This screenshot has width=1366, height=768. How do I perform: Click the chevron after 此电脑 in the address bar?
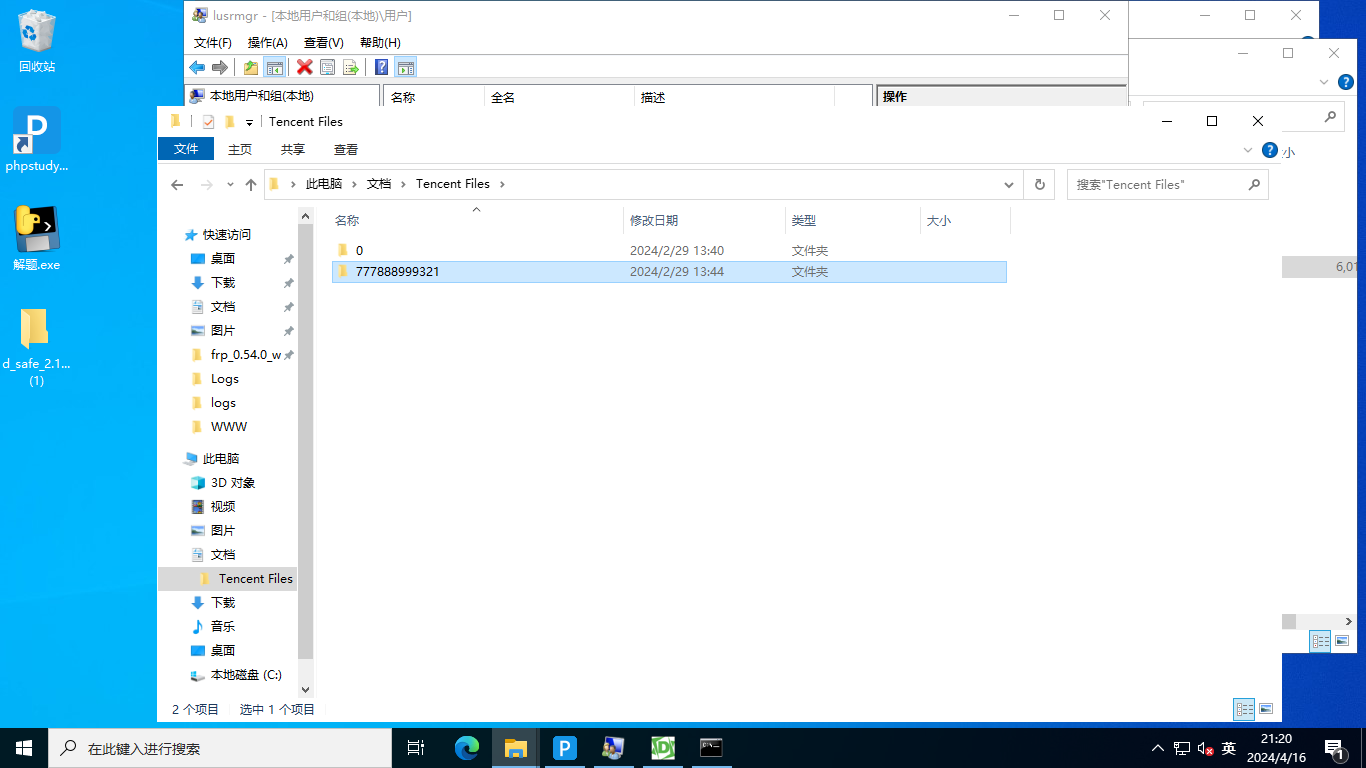pos(354,185)
